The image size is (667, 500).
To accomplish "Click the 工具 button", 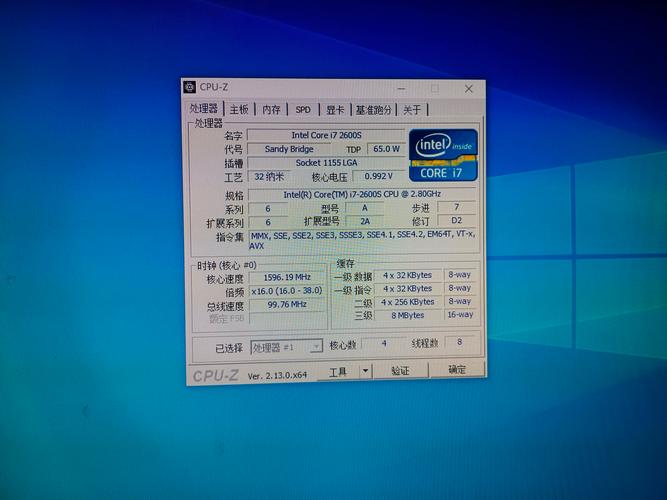I will point(338,371).
